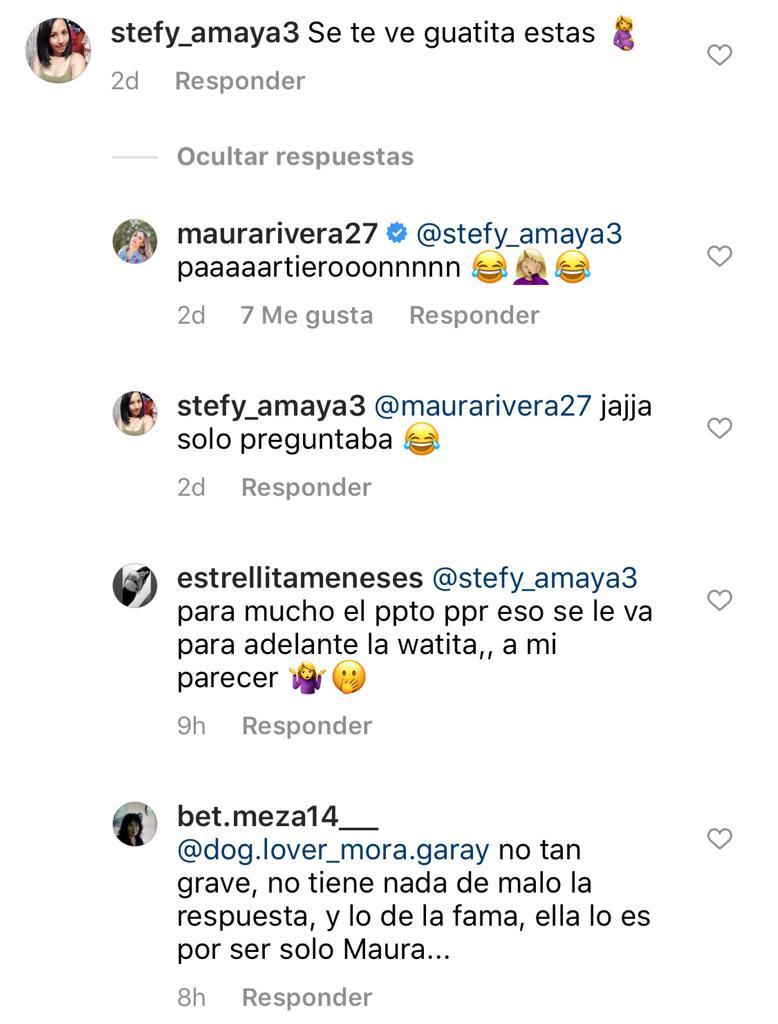View the 7 Me gusta list

(x=307, y=314)
